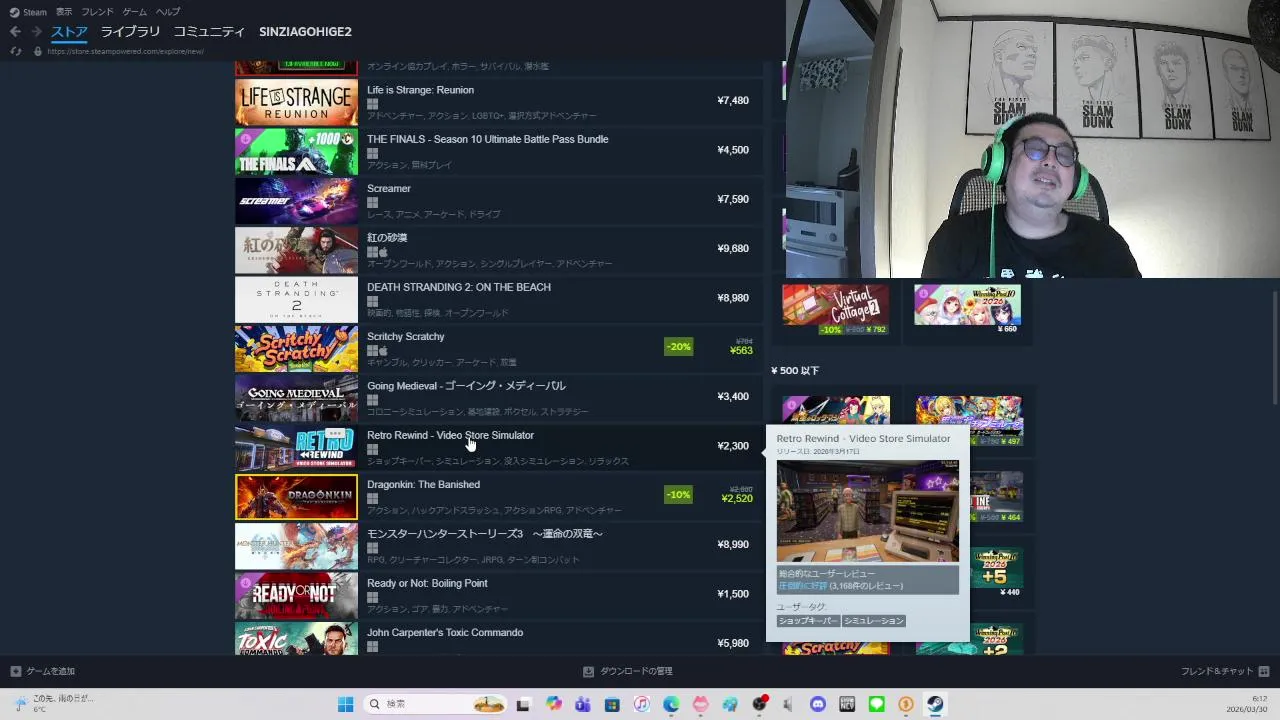Open フレンド＆チャット panel
1280x720 pixels.
tap(1225, 671)
